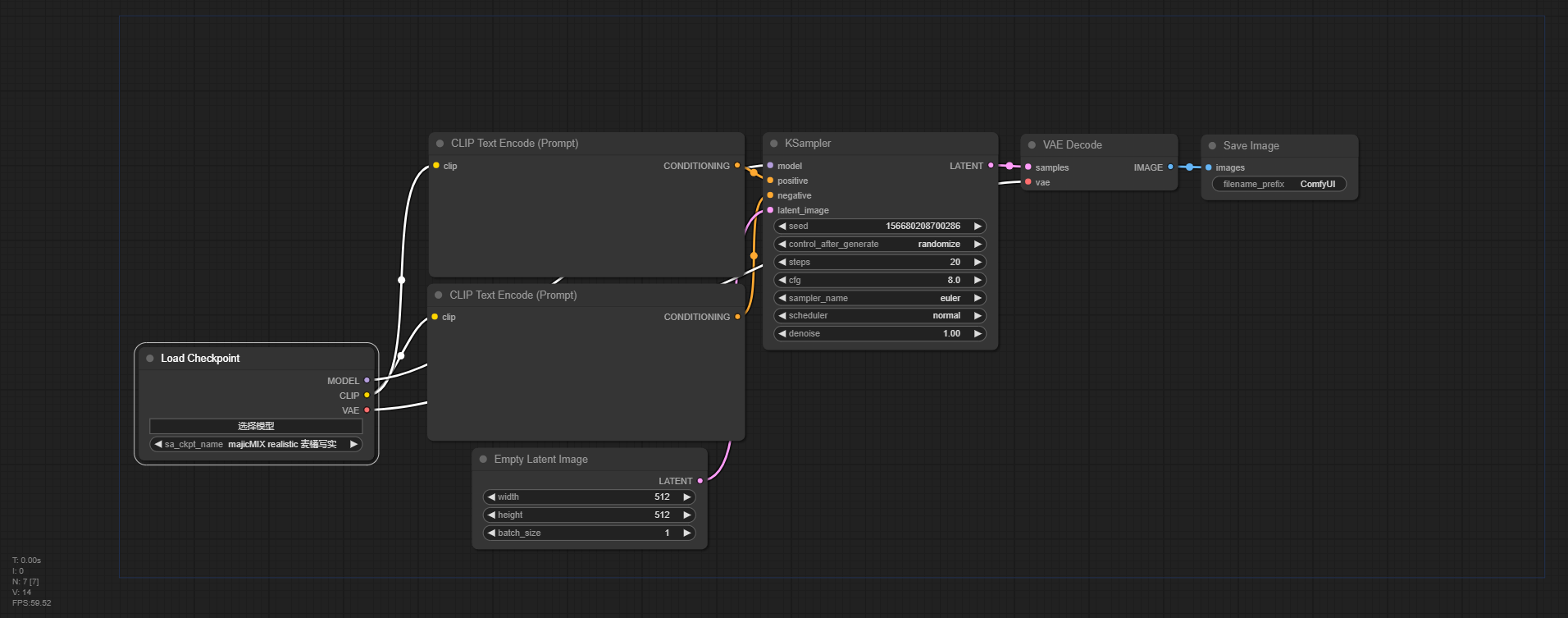Increase cfg value with right arrow
1568x618 pixels.
(x=978, y=281)
